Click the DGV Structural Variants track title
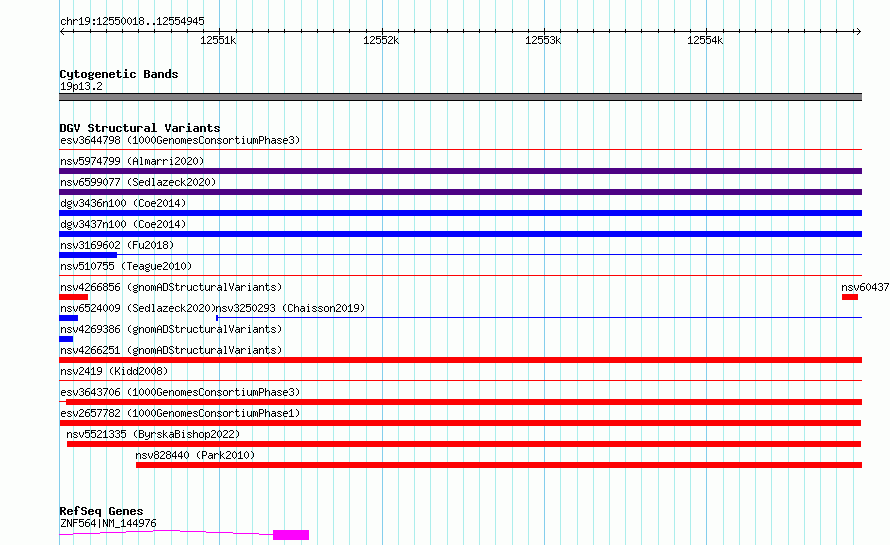Screen dimensions: 890x545 tap(140, 128)
